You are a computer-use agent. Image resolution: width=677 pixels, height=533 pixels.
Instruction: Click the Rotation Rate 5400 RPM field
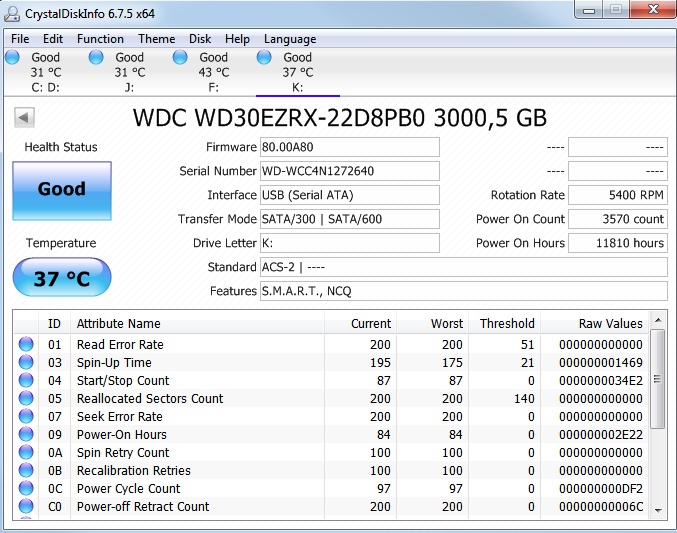point(618,195)
